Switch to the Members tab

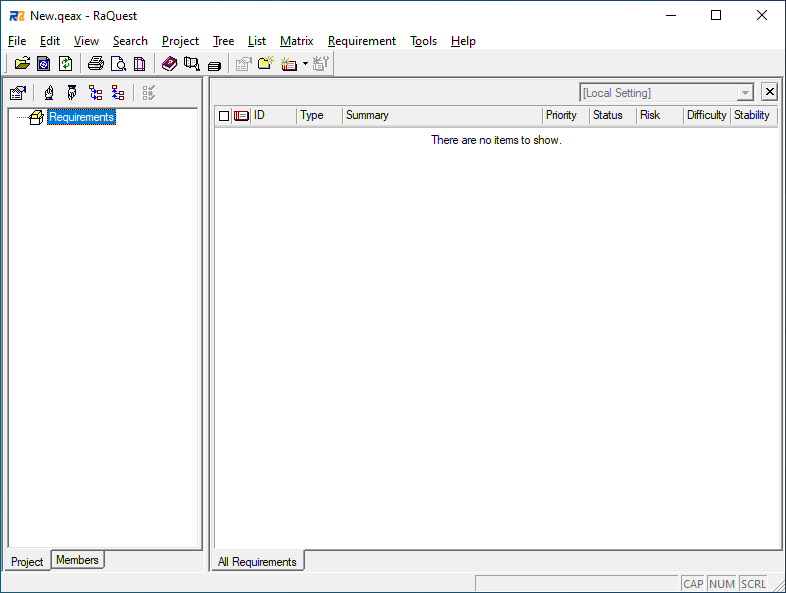[77, 560]
